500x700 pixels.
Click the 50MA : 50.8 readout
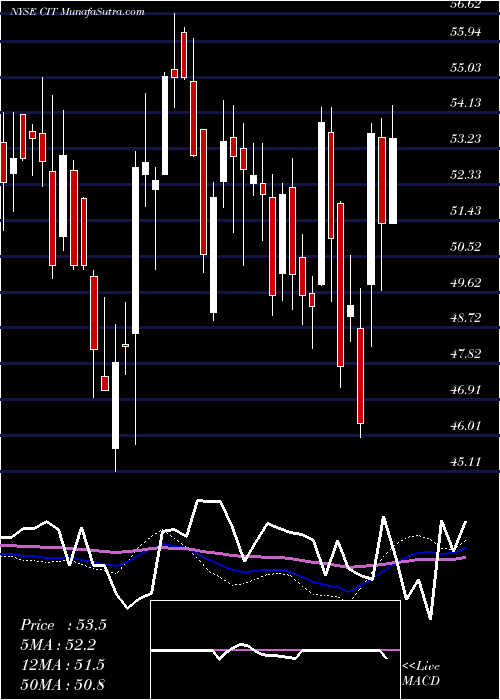[x=62, y=684]
